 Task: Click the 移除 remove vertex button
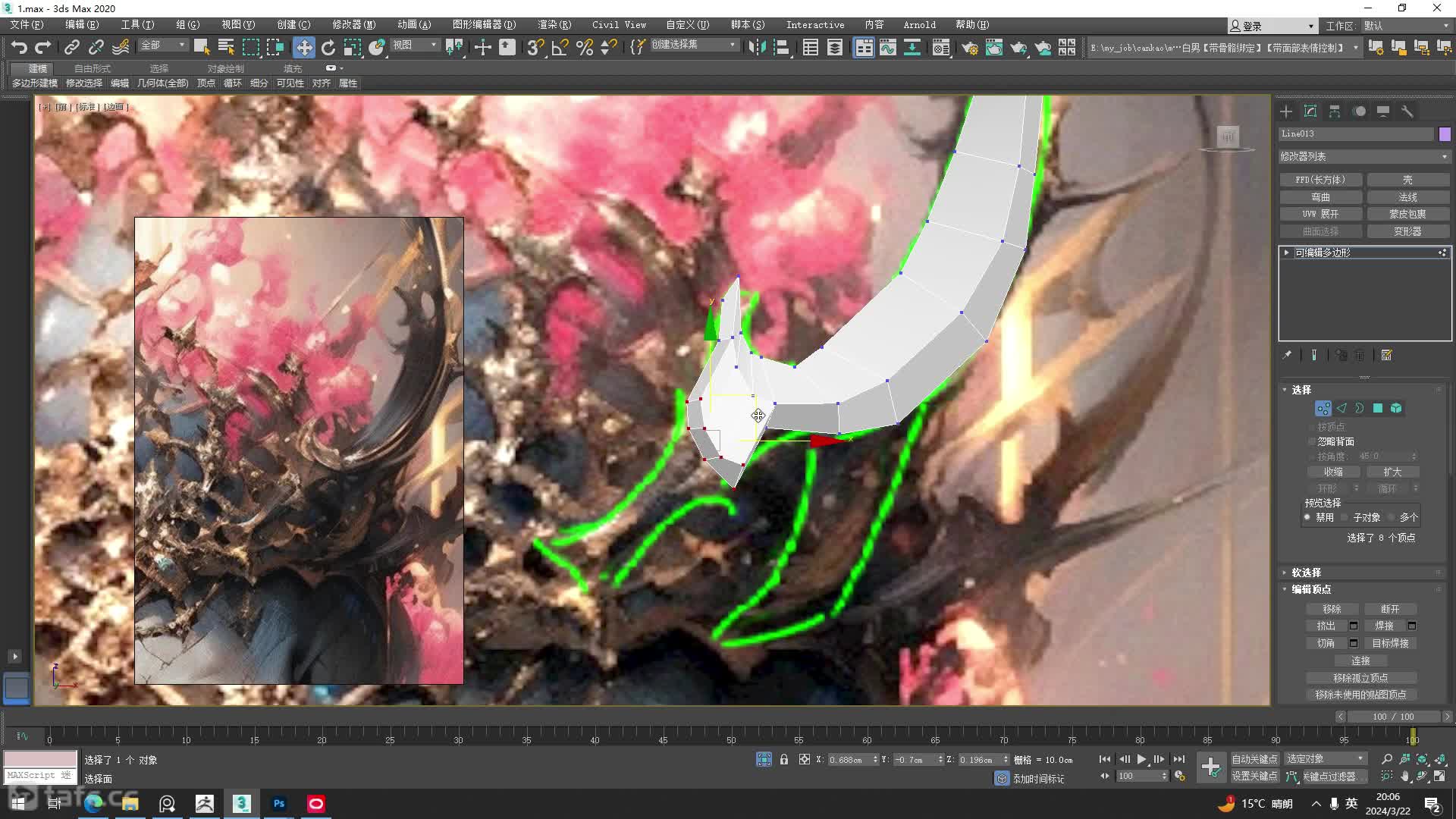coord(1332,609)
